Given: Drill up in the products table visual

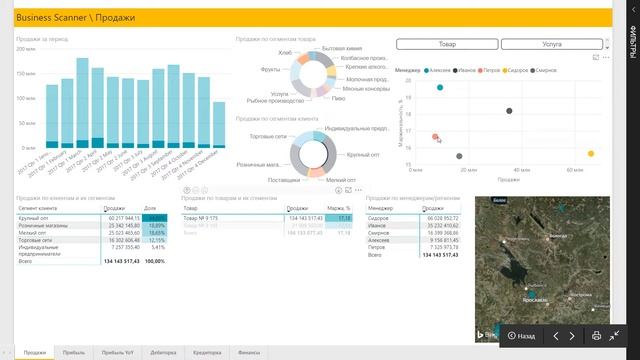Looking at the screenshot, I should click(x=187, y=190).
